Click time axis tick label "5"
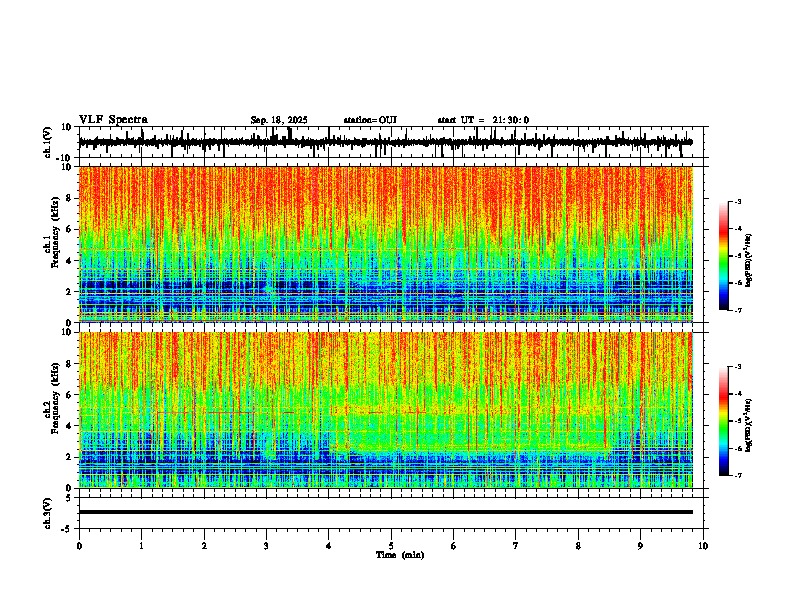 coord(391,546)
